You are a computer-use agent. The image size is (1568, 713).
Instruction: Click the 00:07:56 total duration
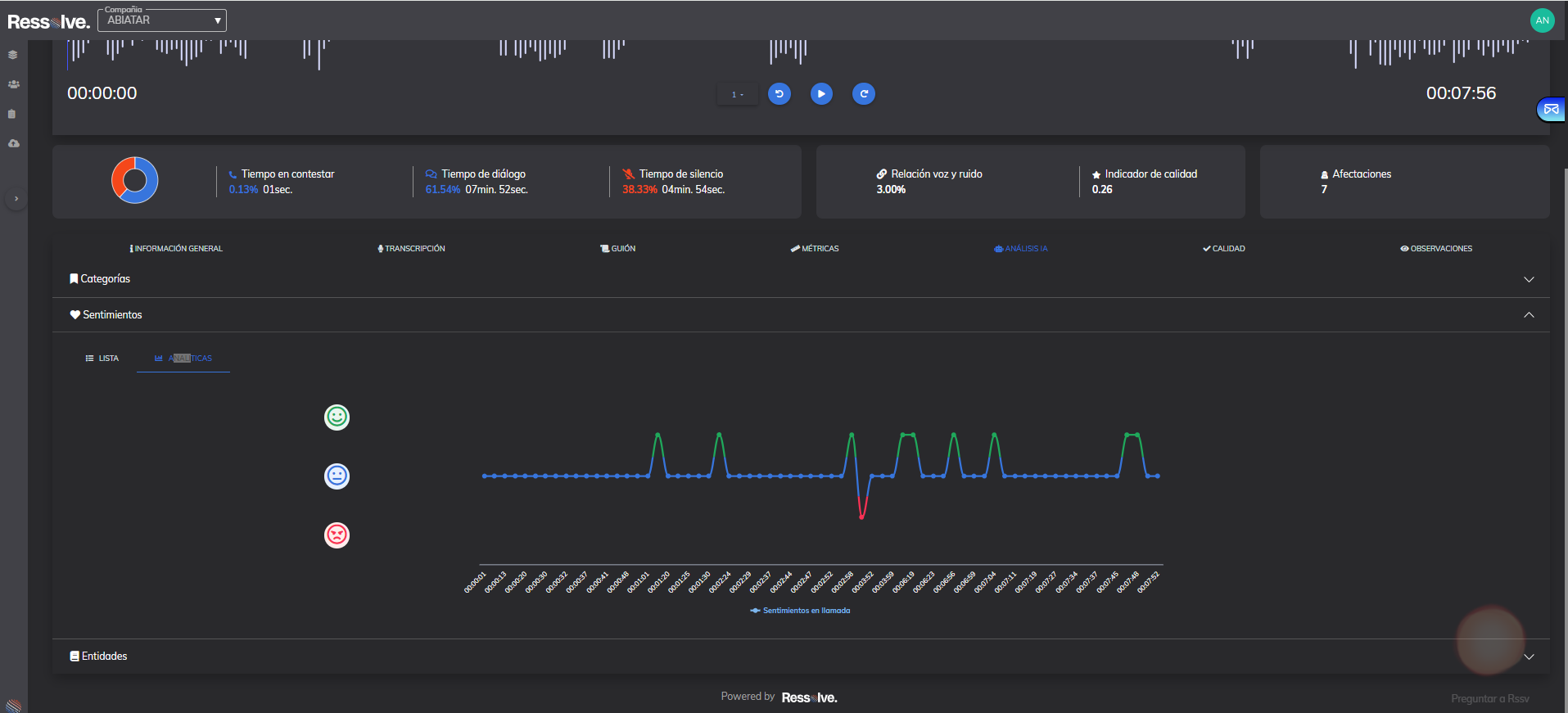1461,93
